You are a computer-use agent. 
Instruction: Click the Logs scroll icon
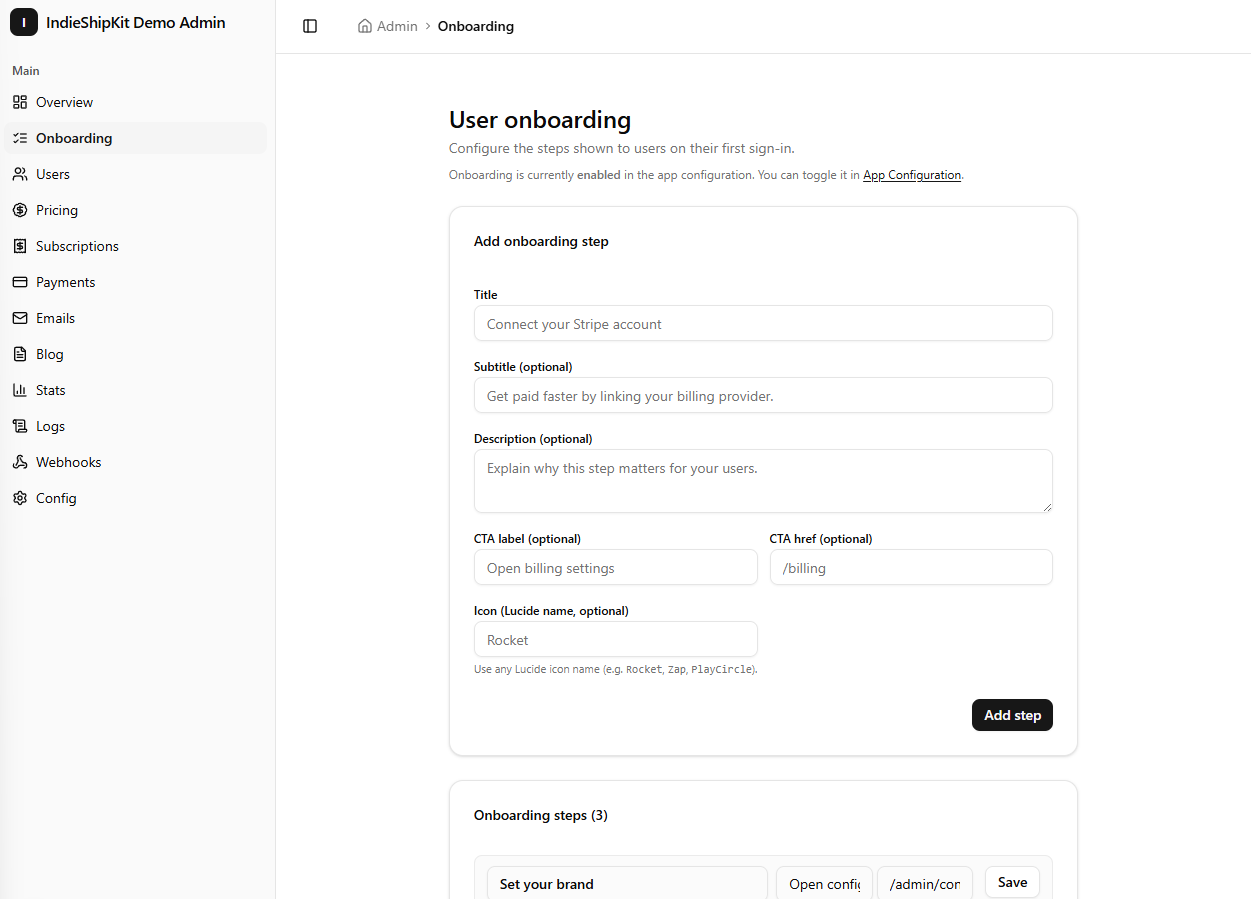pyautogui.click(x=20, y=426)
